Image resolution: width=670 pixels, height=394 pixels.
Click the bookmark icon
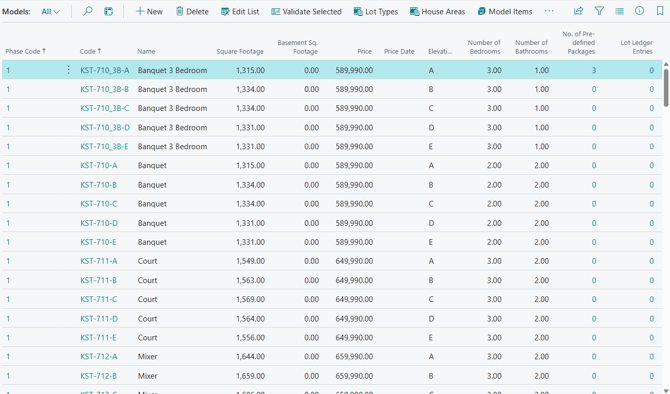[x=660, y=11]
